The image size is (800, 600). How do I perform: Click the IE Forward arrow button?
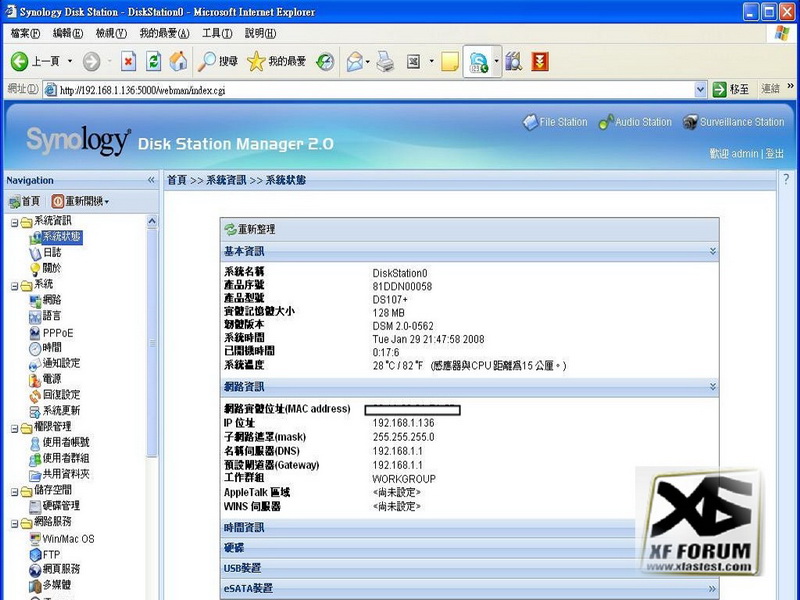click(92, 62)
